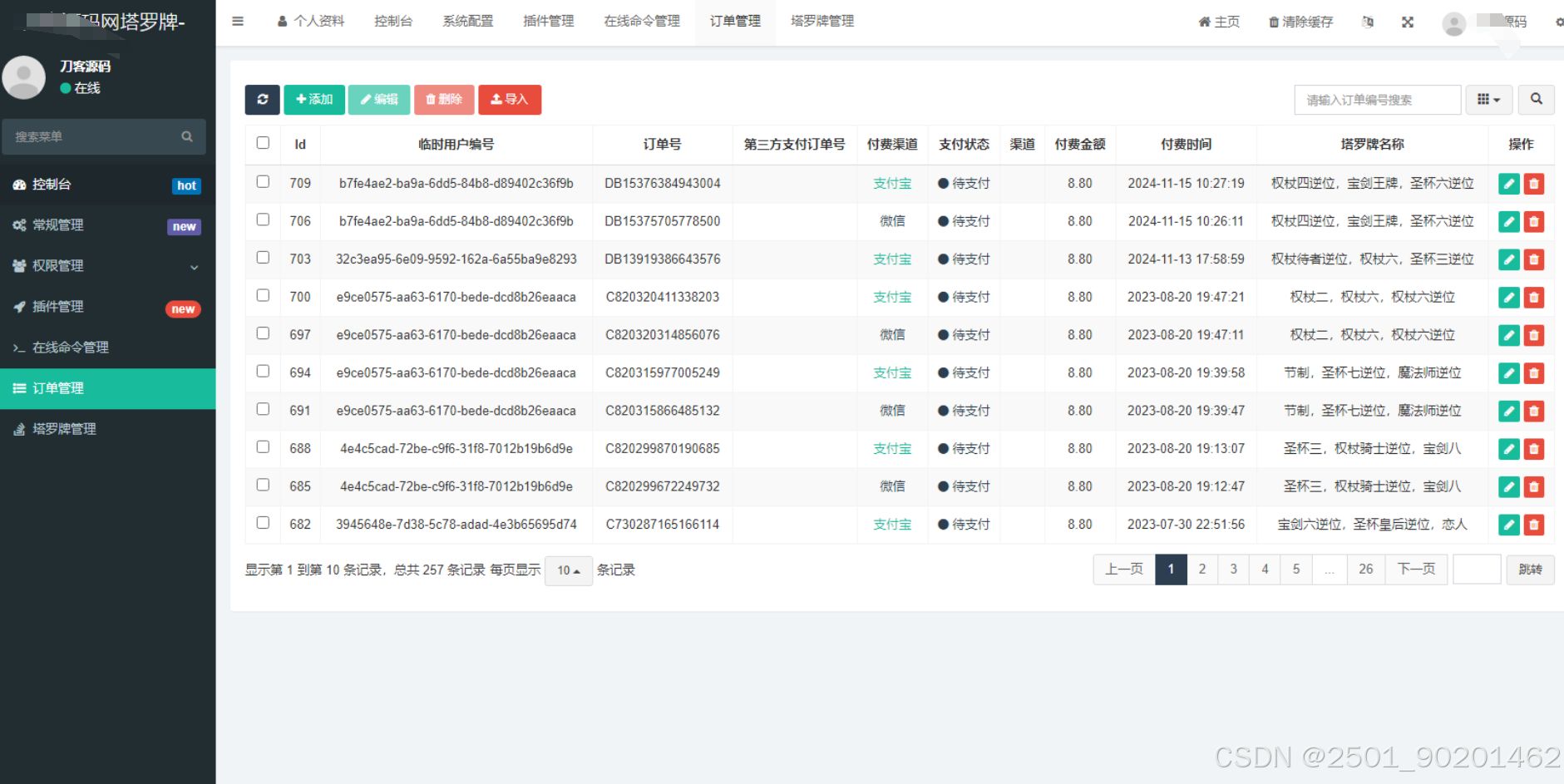The image size is (1564, 784).
Task: Click the delete trash icon for order 682
Action: pyautogui.click(x=1534, y=525)
